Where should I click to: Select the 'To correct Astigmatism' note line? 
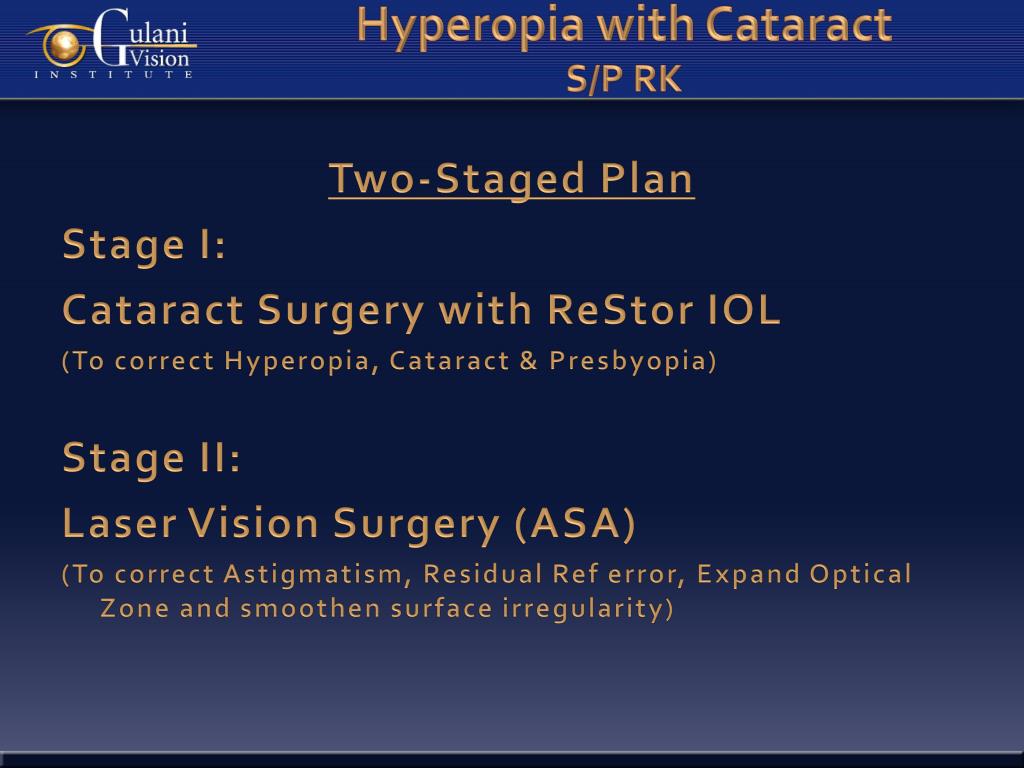tap(487, 574)
